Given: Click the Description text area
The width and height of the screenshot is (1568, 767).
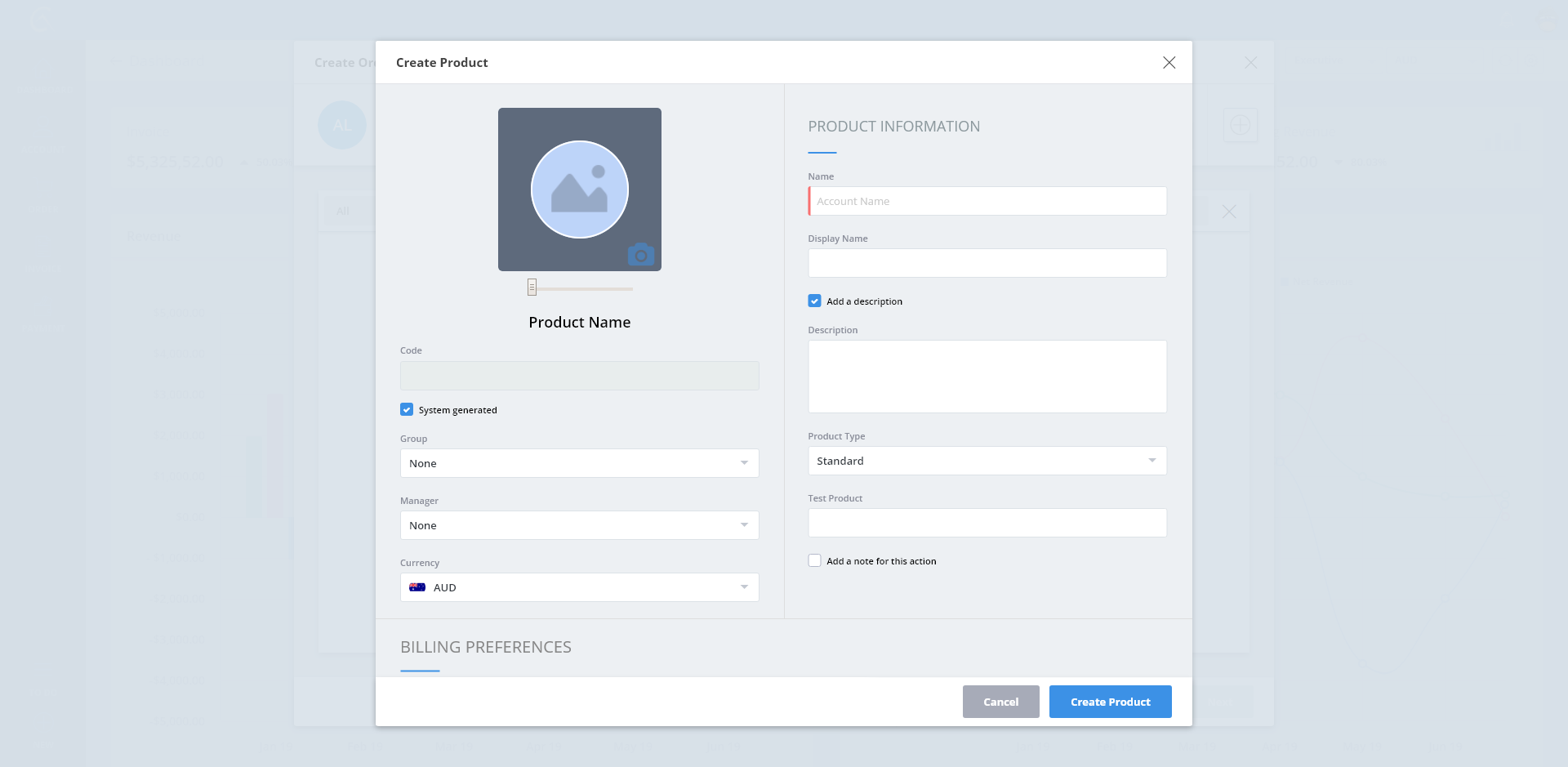Looking at the screenshot, I should [987, 377].
